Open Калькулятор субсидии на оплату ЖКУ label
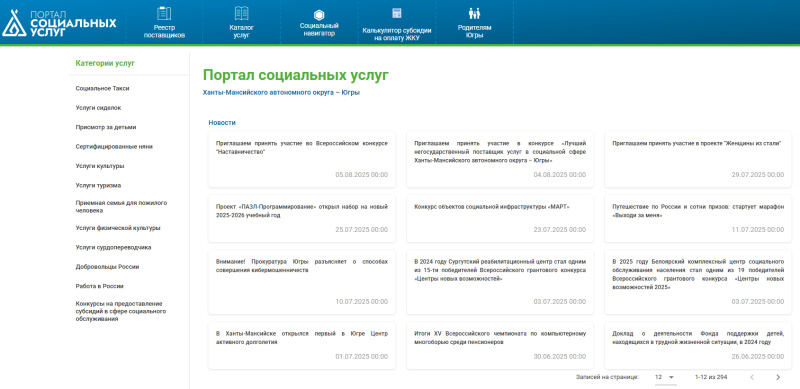Image resolution: width=800 pixels, height=389 pixels. (397, 34)
